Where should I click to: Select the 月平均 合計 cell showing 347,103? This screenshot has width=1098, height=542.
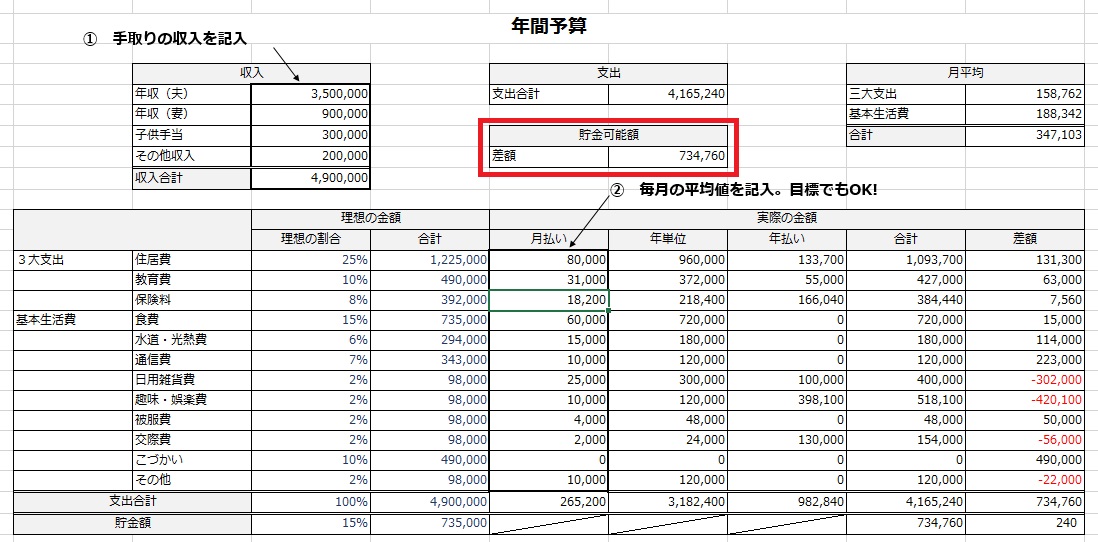1025,135
